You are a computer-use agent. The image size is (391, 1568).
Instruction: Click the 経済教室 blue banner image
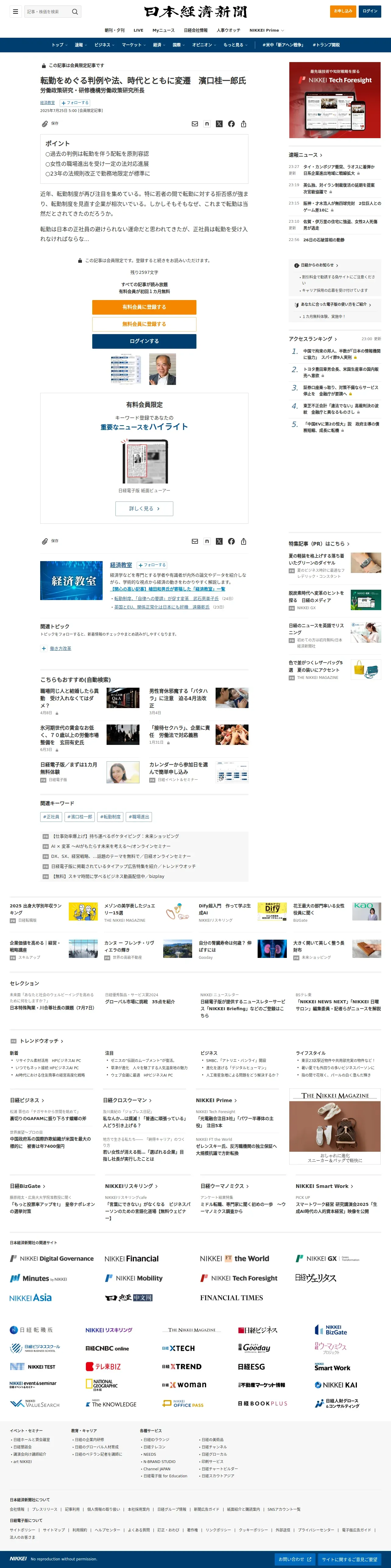[x=71, y=581]
